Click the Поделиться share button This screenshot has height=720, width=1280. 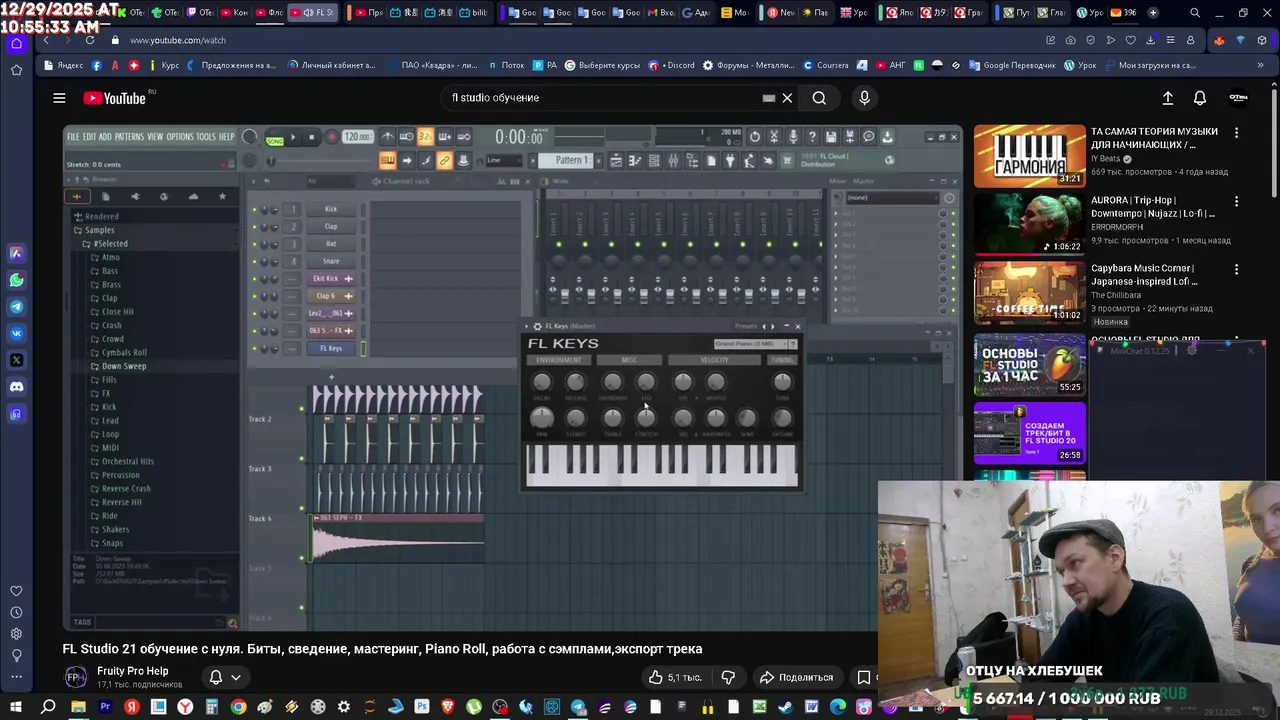[x=795, y=677]
